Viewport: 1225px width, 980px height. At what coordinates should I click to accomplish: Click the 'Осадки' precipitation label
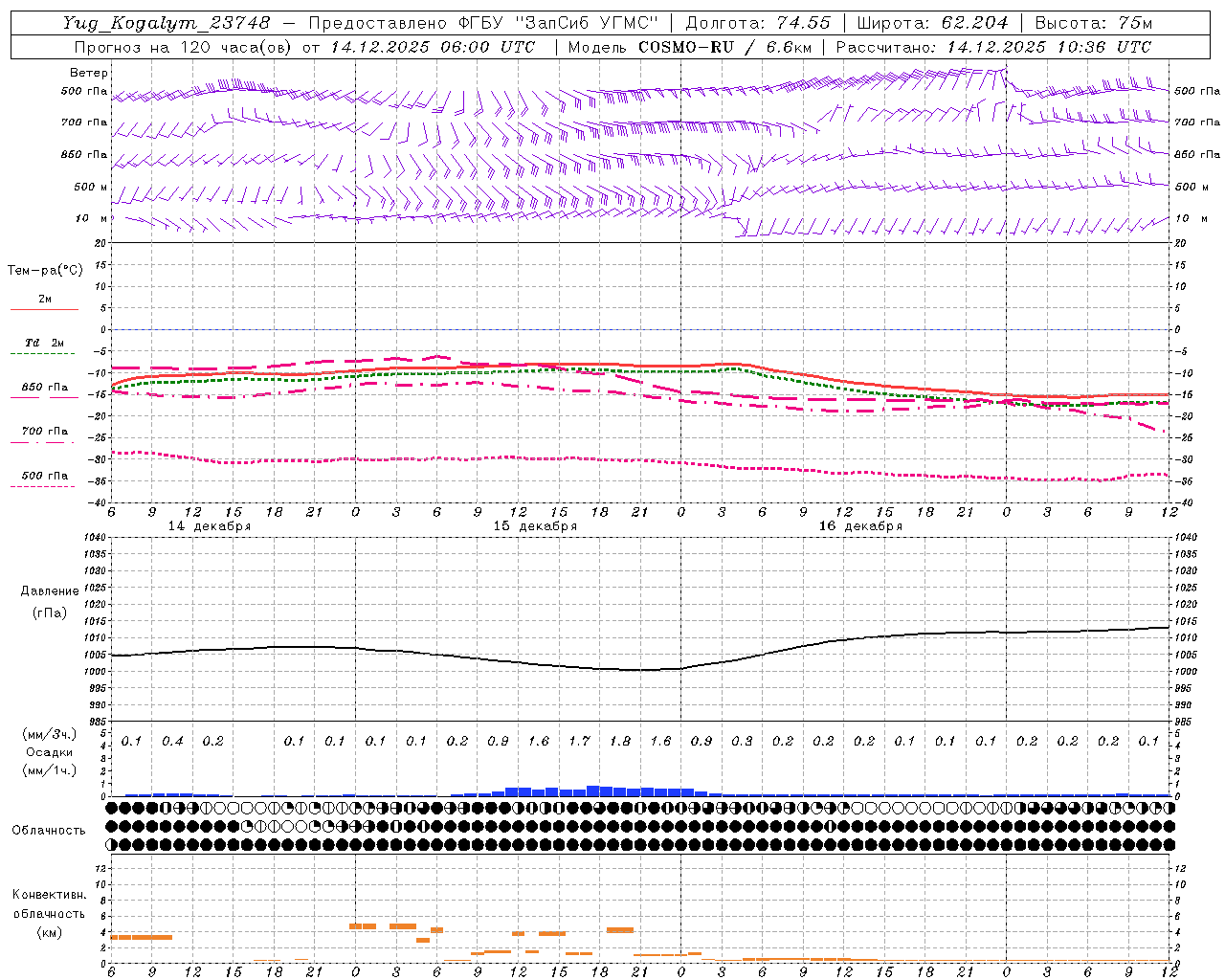click(x=49, y=752)
